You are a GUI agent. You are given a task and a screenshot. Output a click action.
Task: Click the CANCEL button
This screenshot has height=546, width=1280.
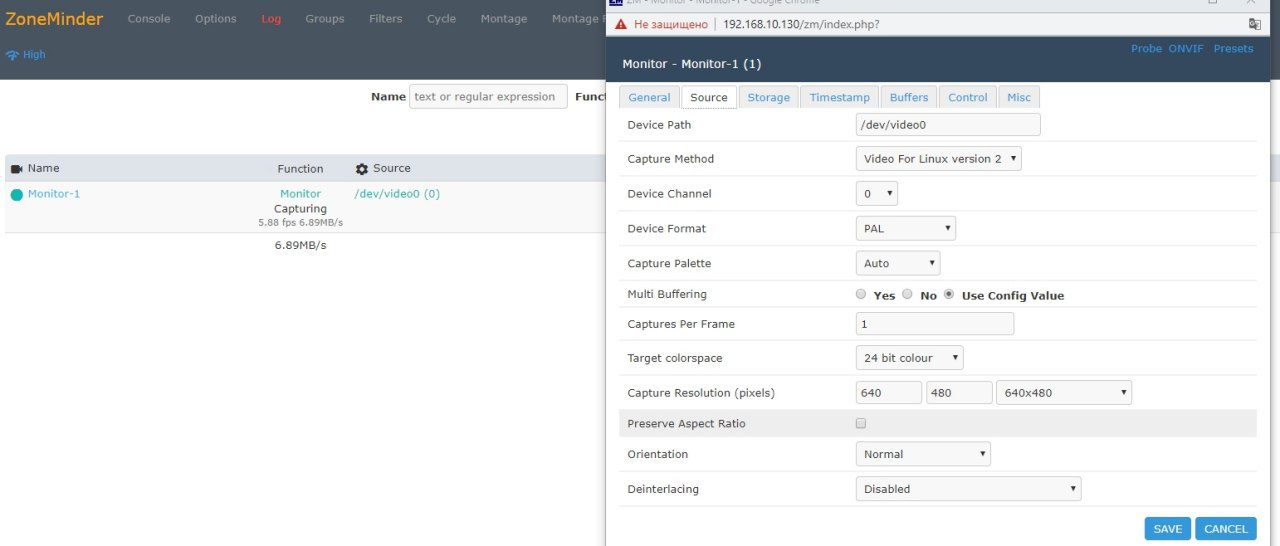[1225, 529]
